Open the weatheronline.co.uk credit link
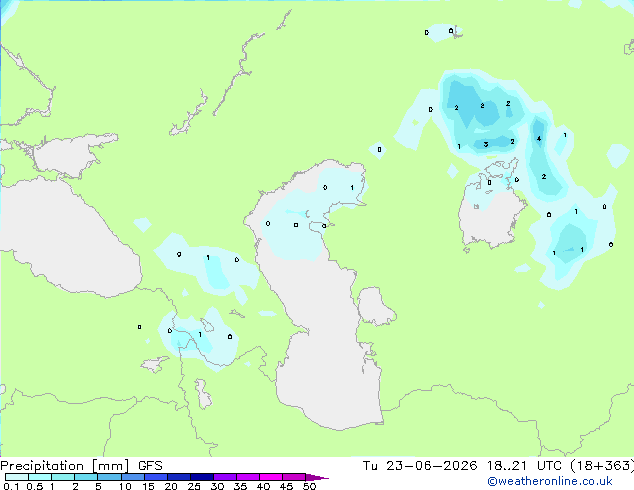634x490 pixels. click(550, 481)
